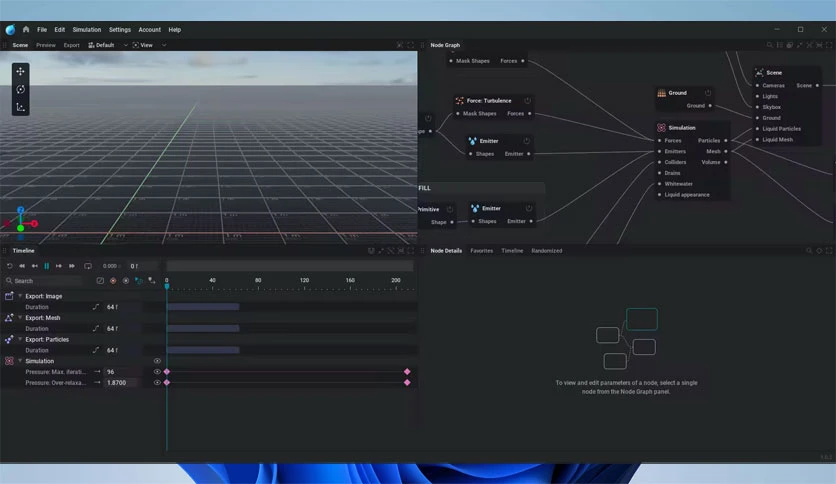The height and width of the screenshot is (484, 836).
Task: Collapse the Export: Image track
Action: coord(20,296)
